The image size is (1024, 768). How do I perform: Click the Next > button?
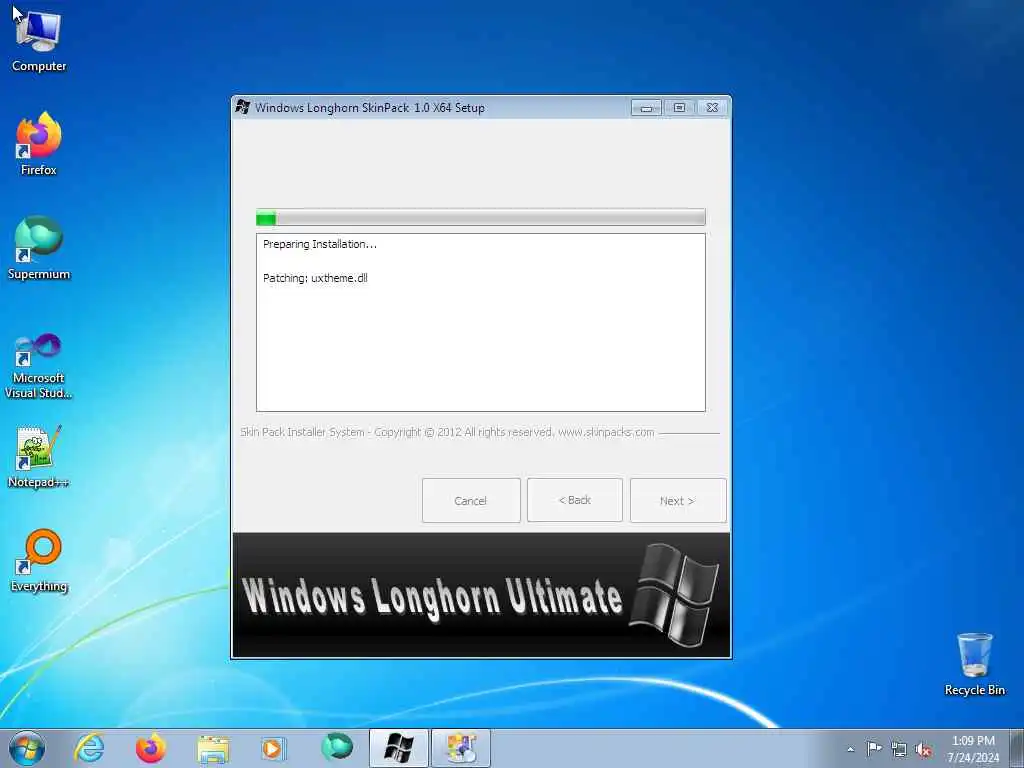coord(678,500)
